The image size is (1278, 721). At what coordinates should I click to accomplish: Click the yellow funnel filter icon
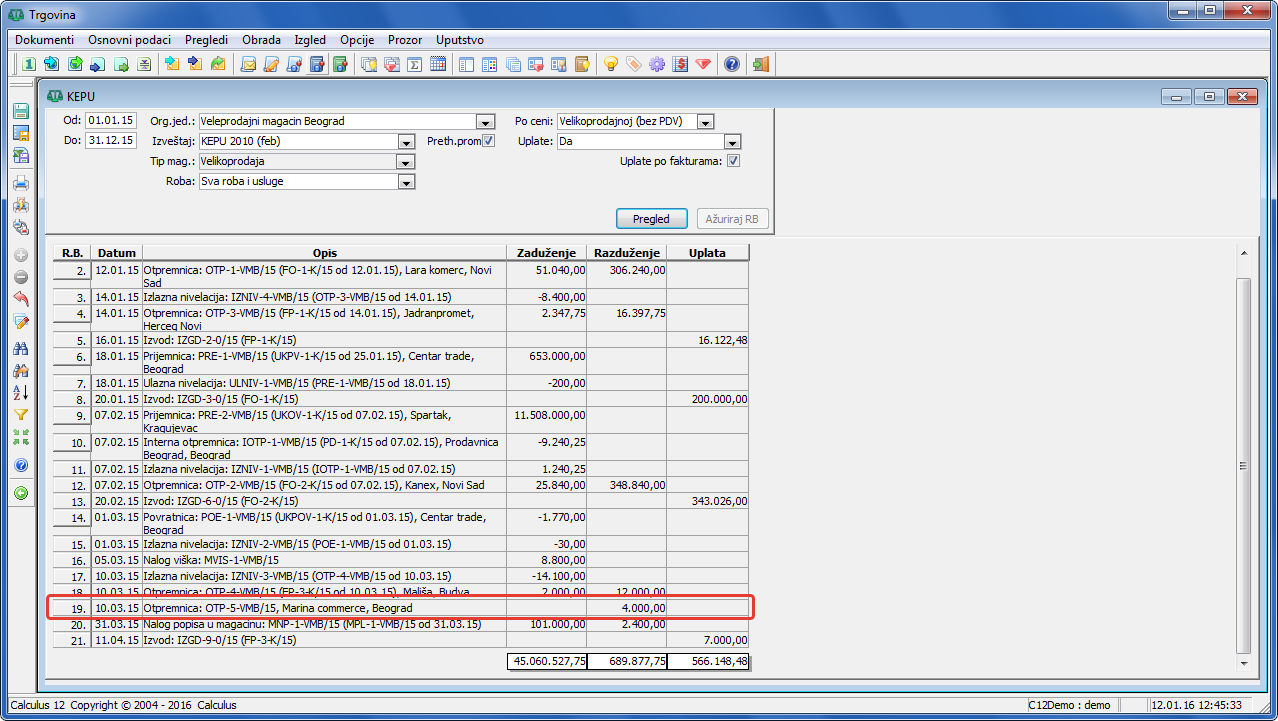(20, 414)
